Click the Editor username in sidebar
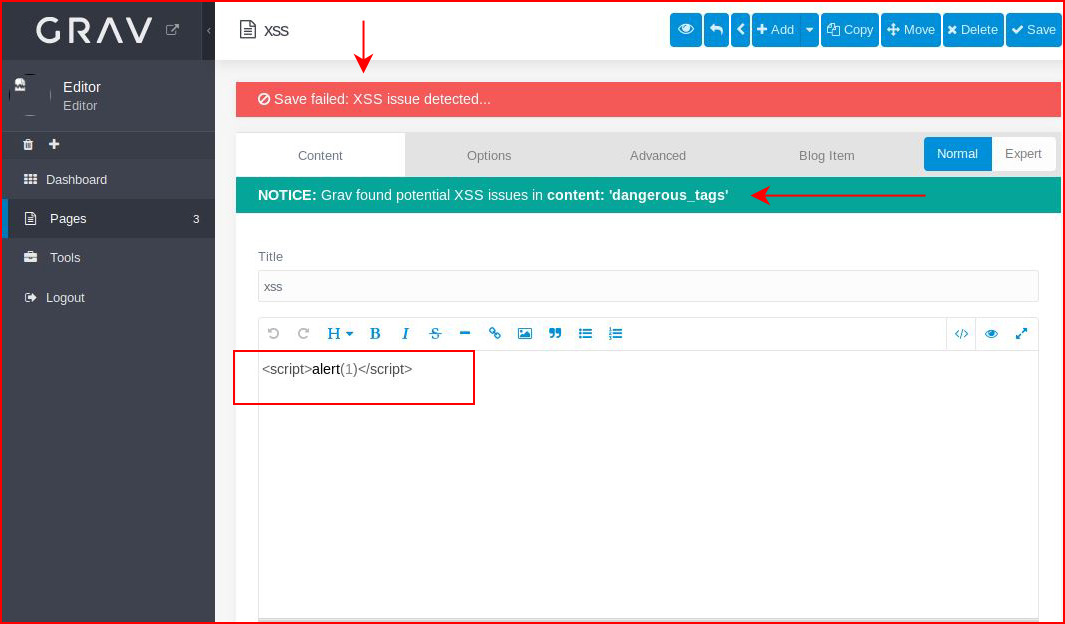 pyautogui.click(x=82, y=87)
